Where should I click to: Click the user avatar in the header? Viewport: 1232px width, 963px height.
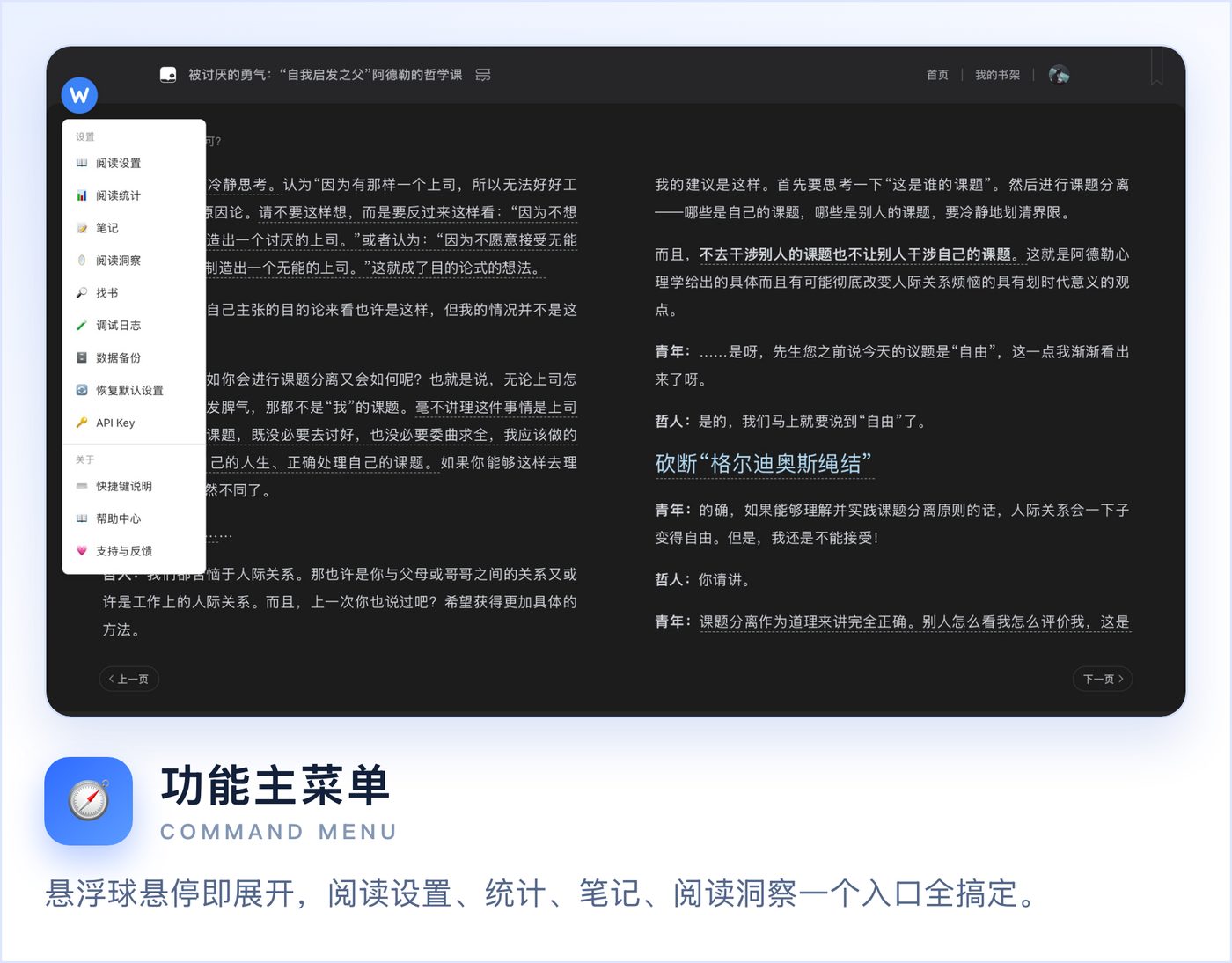click(x=1060, y=75)
